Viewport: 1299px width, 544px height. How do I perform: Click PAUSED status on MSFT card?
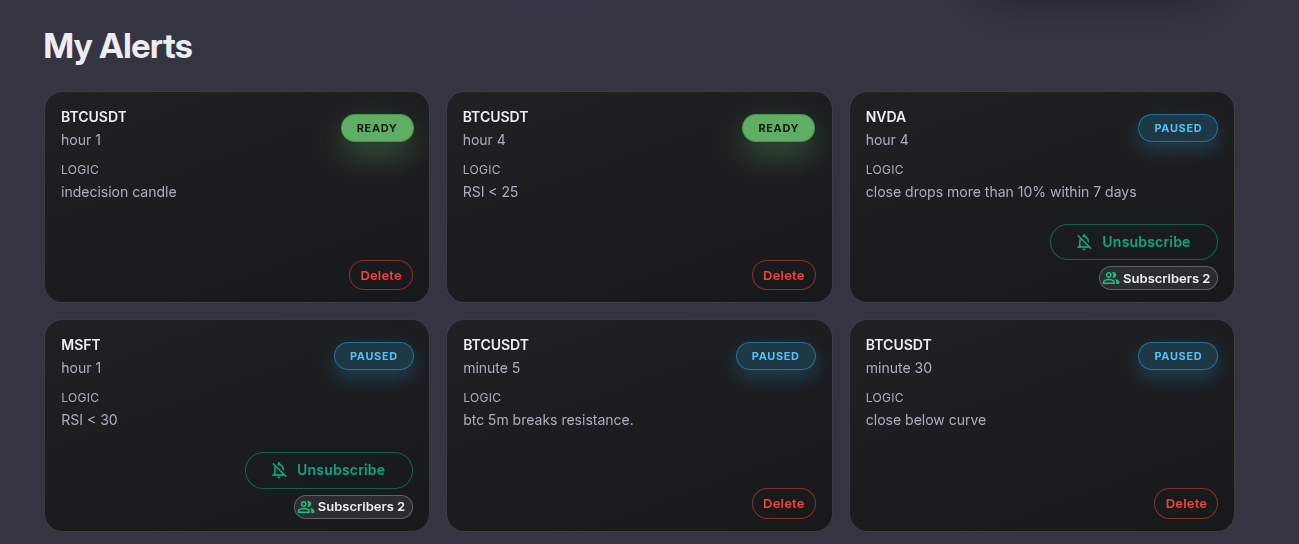coord(374,356)
